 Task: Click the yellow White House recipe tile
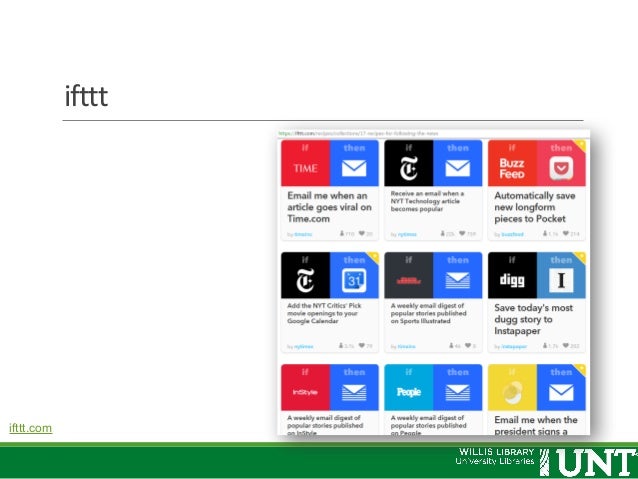pyautogui.click(x=512, y=387)
